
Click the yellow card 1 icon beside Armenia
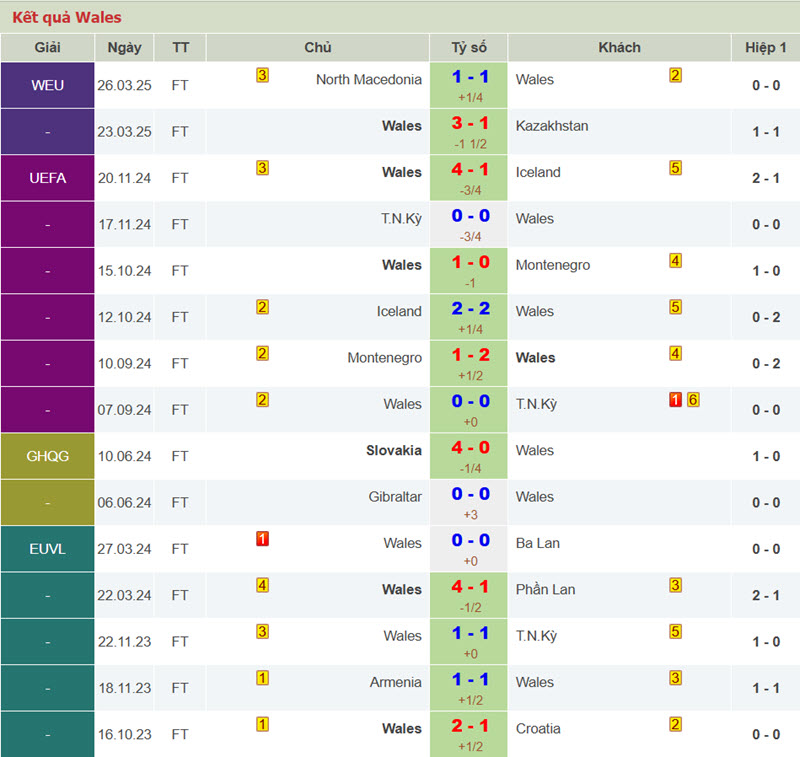point(262,678)
